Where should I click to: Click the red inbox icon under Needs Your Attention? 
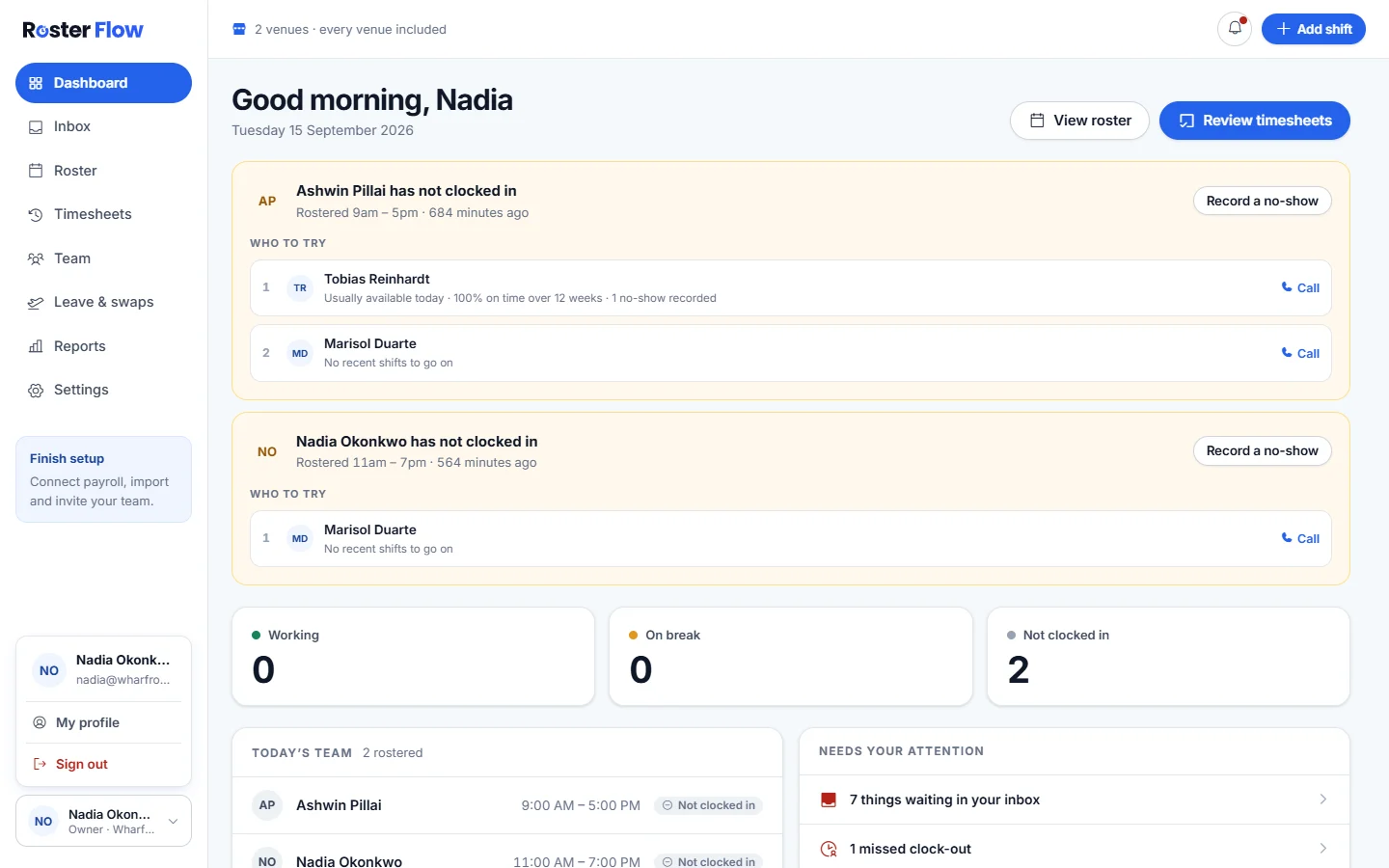828,800
